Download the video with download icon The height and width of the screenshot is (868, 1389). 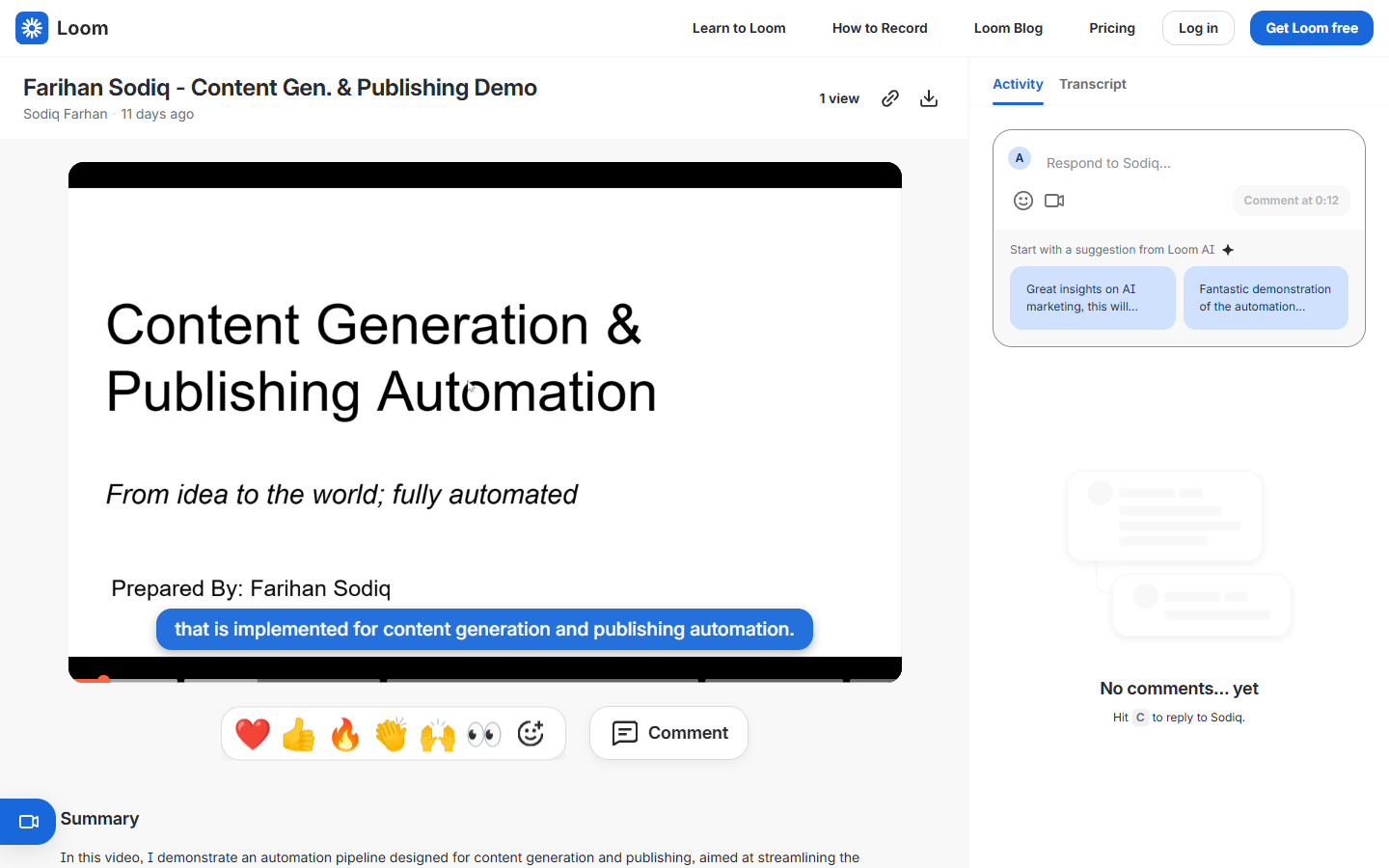tap(929, 98)
